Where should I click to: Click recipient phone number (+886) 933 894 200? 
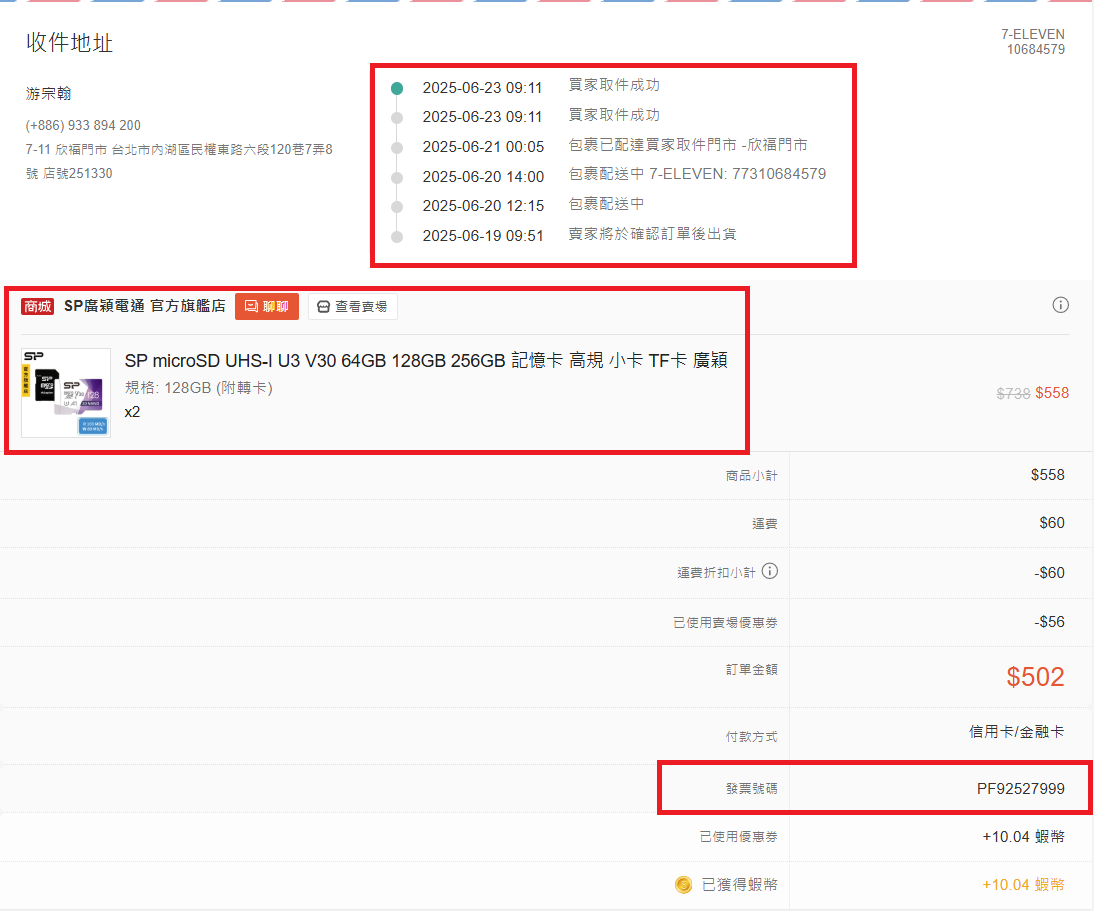tap(83, 125)
